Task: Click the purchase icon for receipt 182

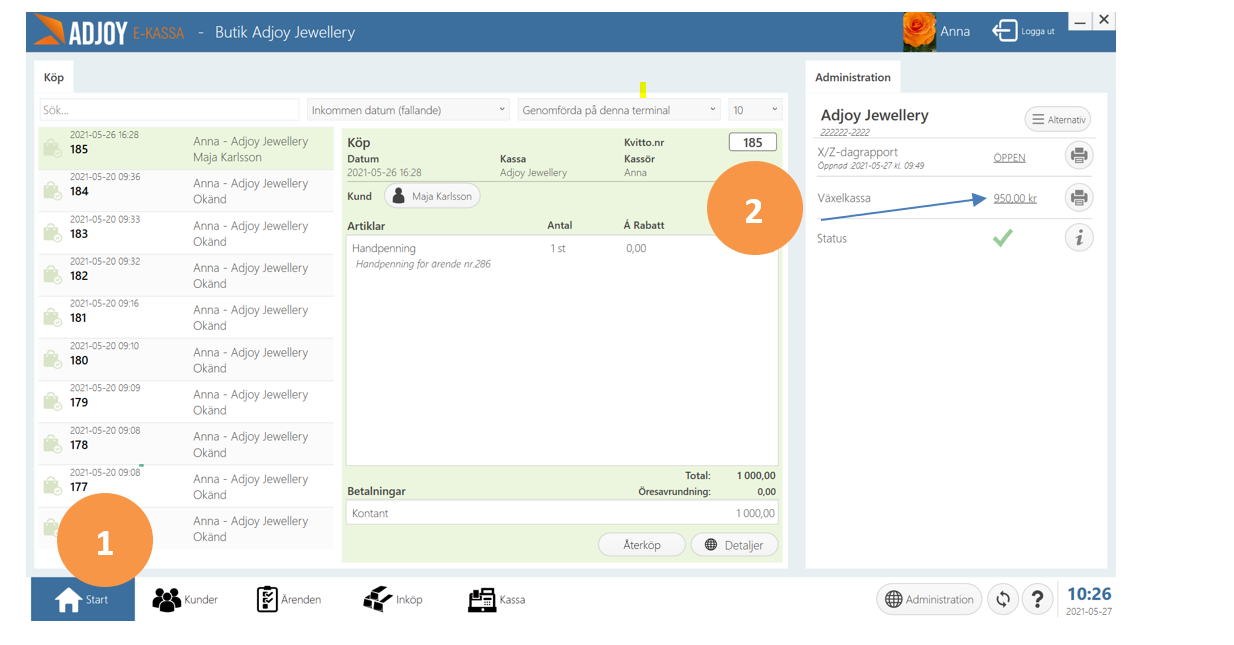Action: (52, 275)
